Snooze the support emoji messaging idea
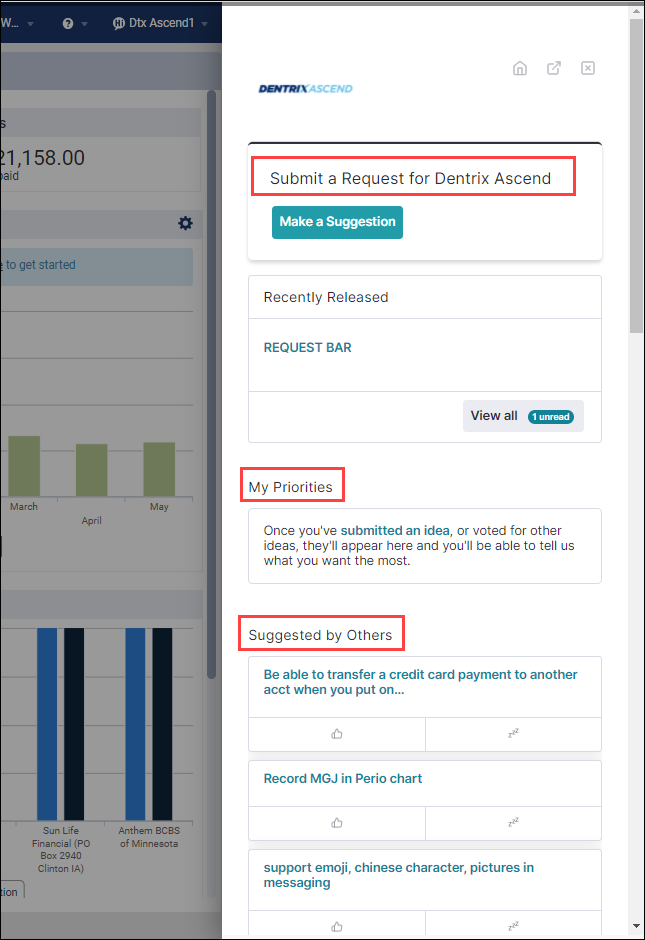The width and height of the screenshot is (645, 940). tap(513, 926)
